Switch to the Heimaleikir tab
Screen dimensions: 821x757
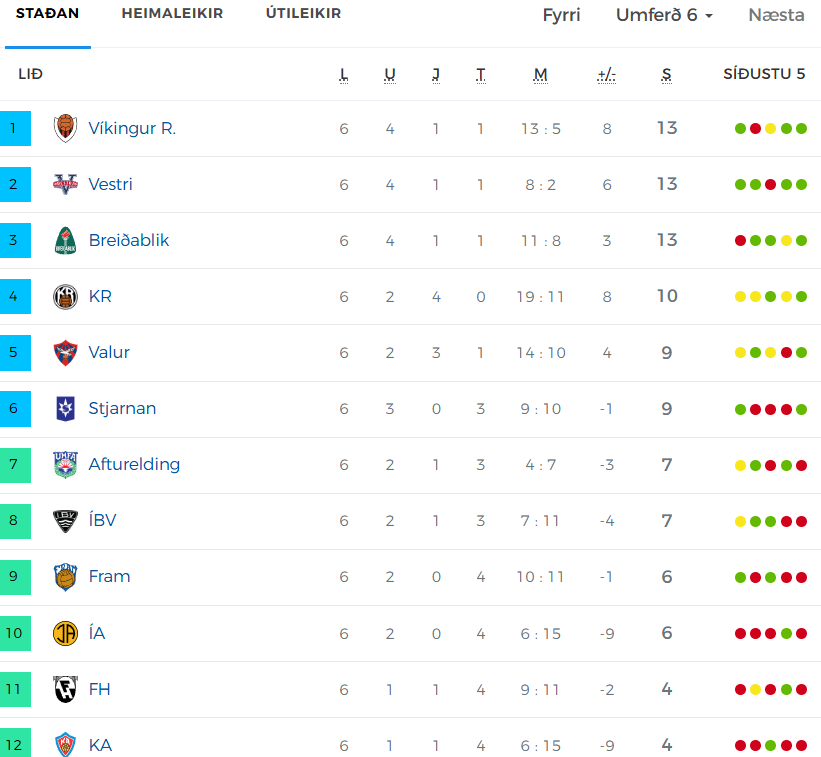point(172,13)
